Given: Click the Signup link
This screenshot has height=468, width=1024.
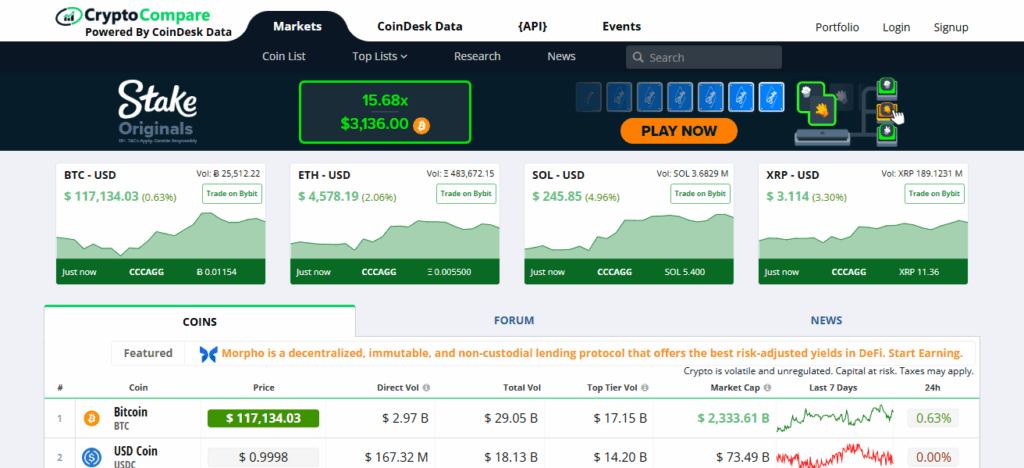Looking at the screenshot, I should tap(951, 27).
